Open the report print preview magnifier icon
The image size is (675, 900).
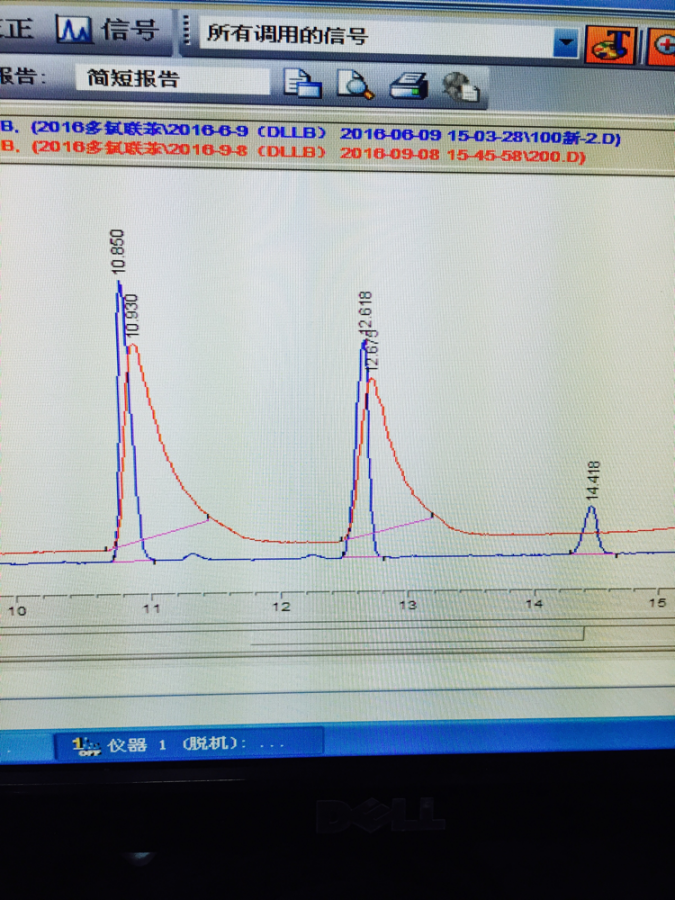(x=355, y=84)
